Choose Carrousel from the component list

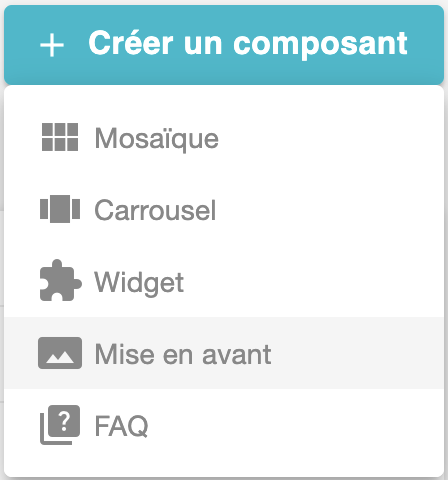pos(224,209)
